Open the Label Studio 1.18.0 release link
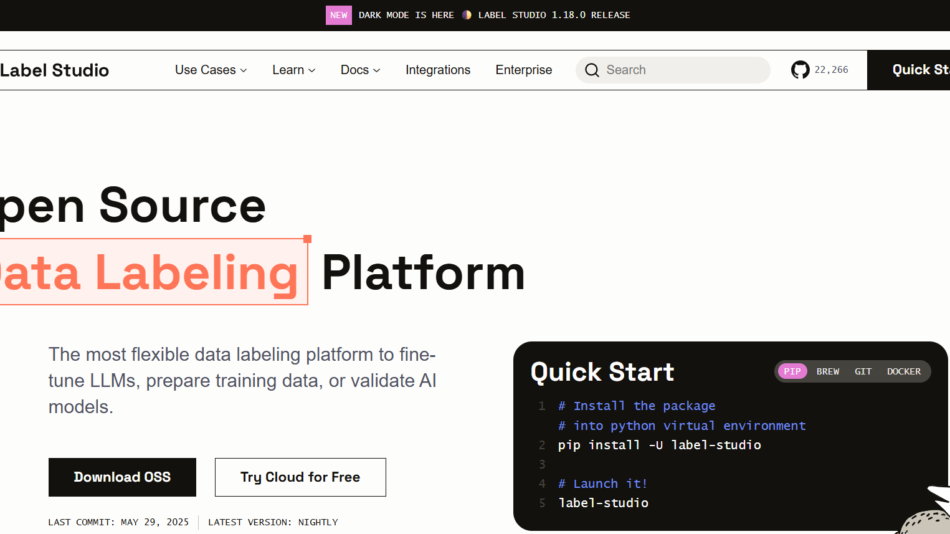Image resolution: width=950 pixels, height=534 pixels. point(554,15)
